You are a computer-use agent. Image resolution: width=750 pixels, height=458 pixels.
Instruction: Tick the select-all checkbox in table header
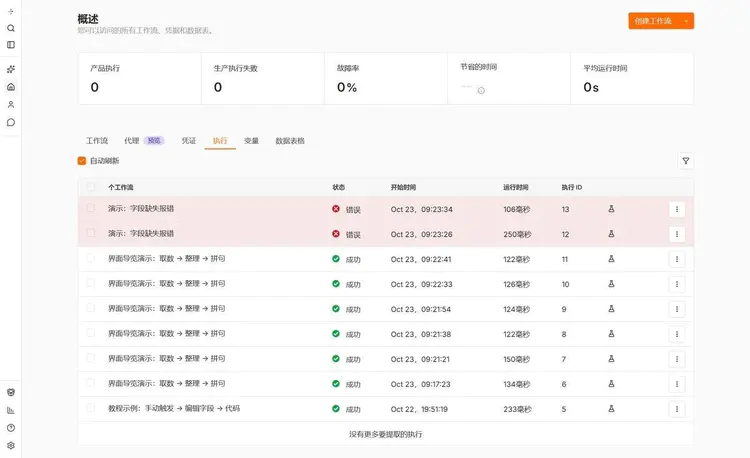pos(90,186)
